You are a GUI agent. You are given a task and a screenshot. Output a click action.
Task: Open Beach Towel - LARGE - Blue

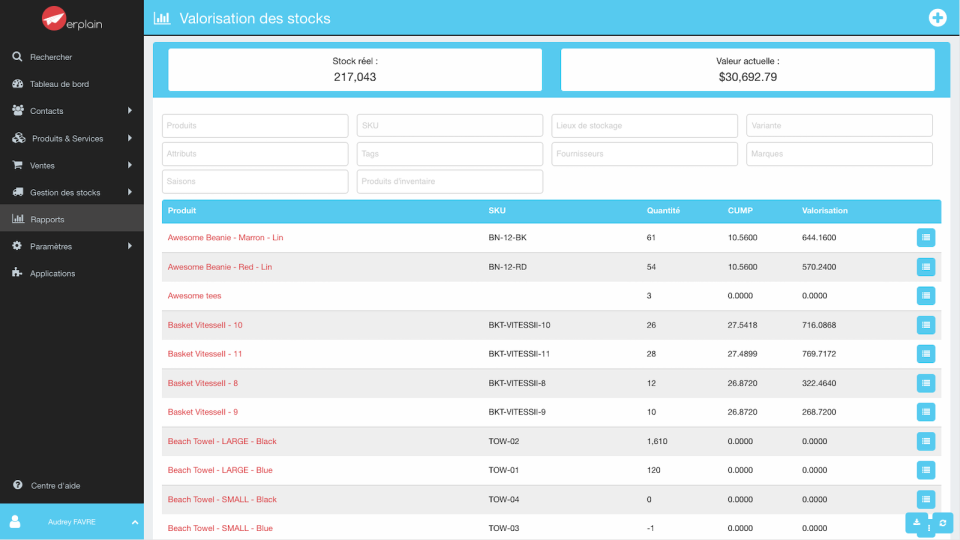pos(220,470)
